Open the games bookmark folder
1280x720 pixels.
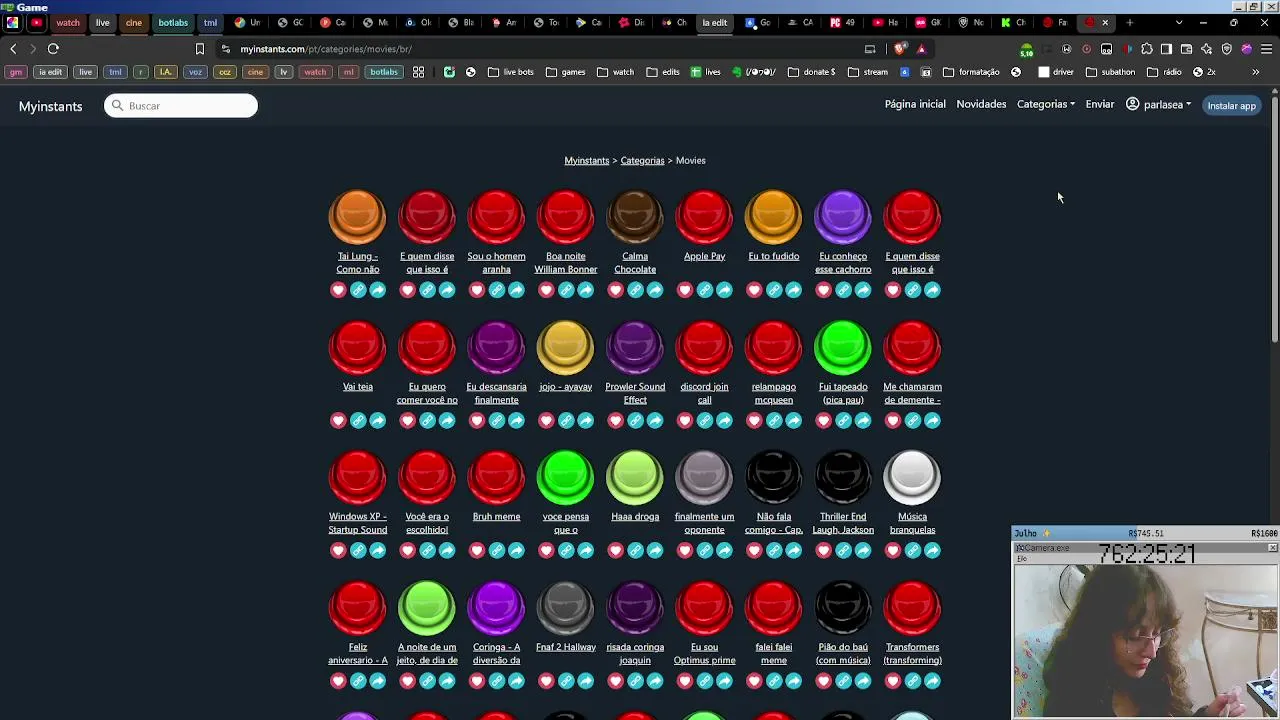pos(566,72)
